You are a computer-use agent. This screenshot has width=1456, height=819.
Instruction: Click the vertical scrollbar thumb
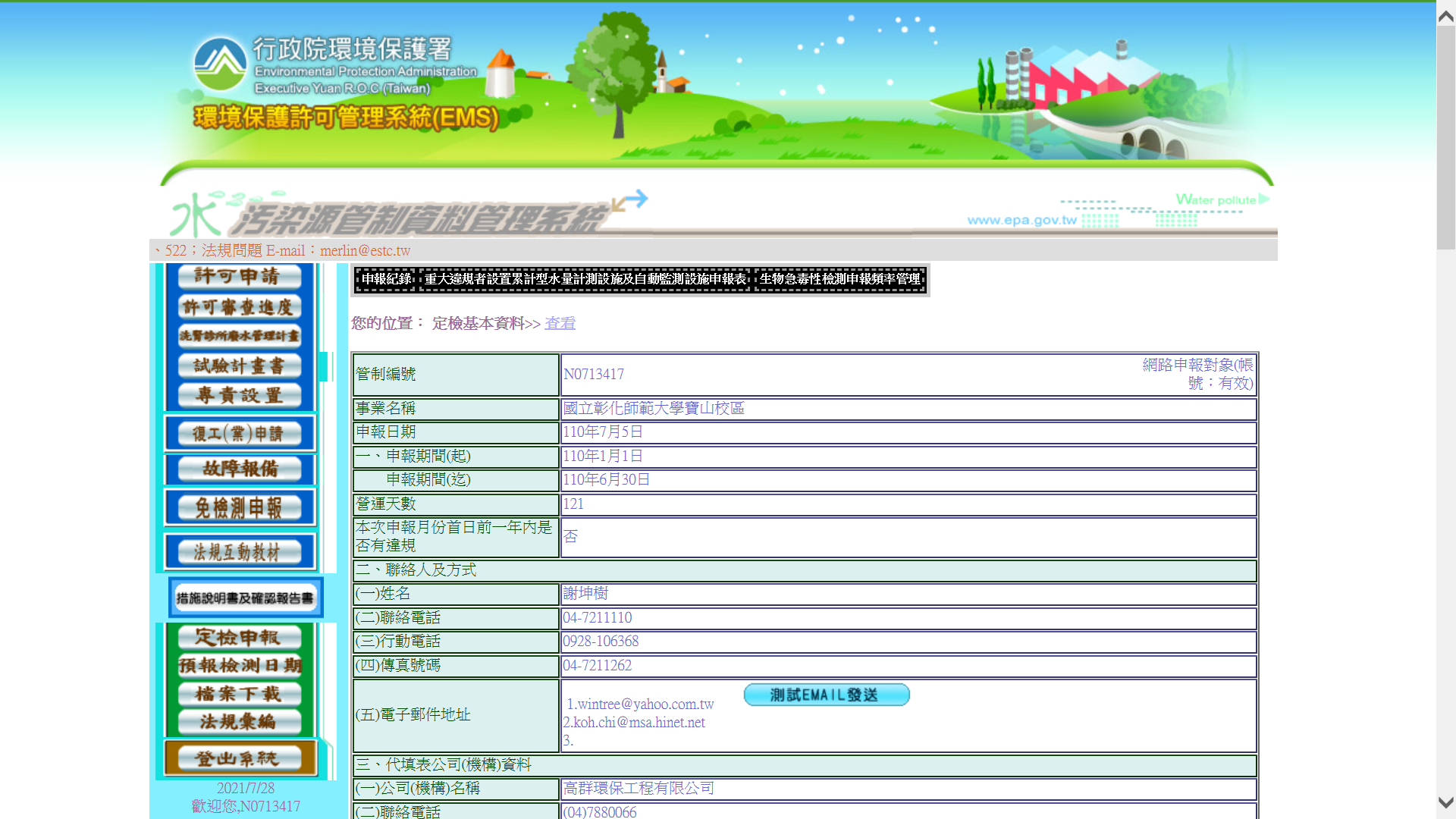pos(1446,138)
